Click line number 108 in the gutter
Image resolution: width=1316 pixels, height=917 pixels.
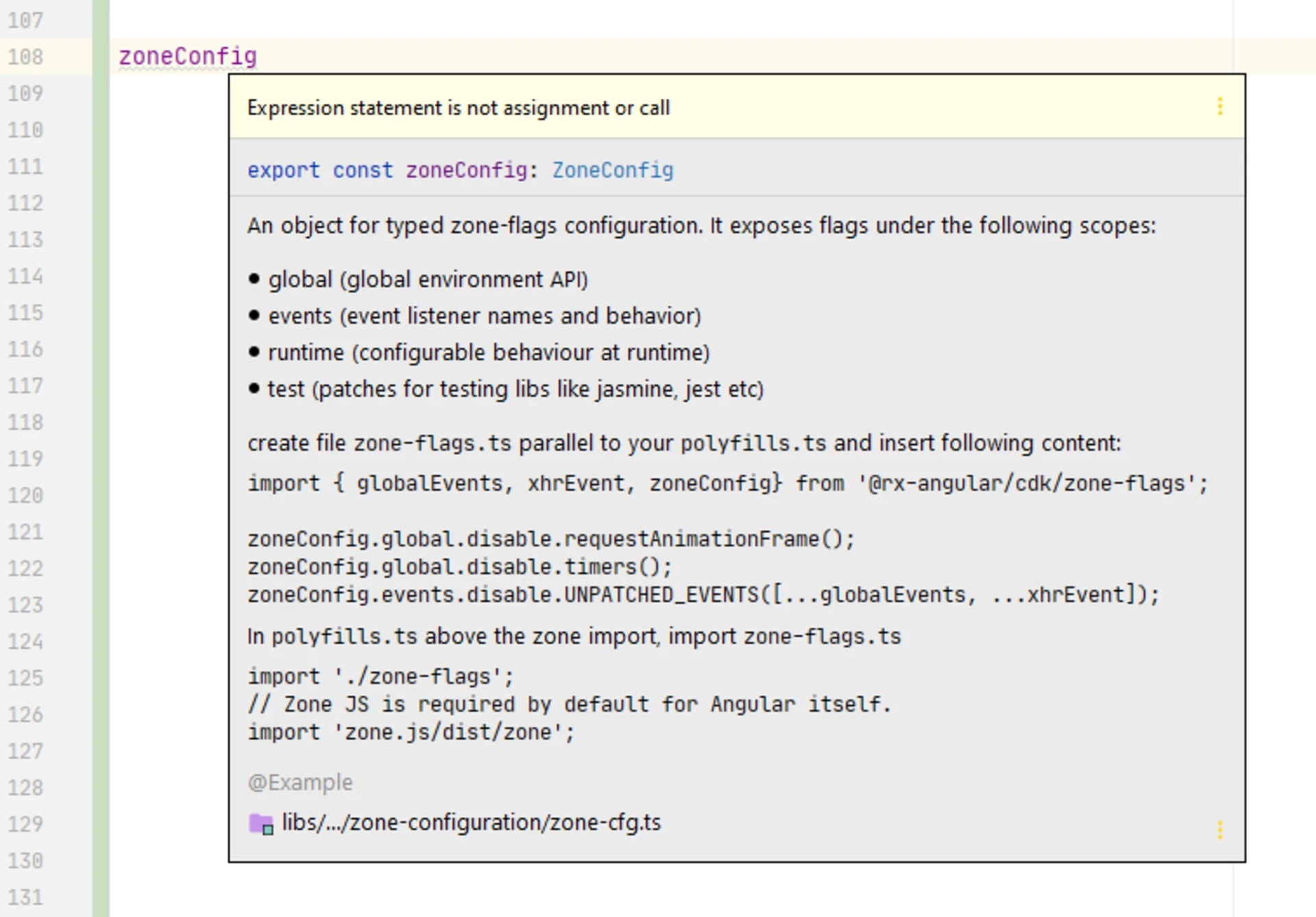point(25,56)
